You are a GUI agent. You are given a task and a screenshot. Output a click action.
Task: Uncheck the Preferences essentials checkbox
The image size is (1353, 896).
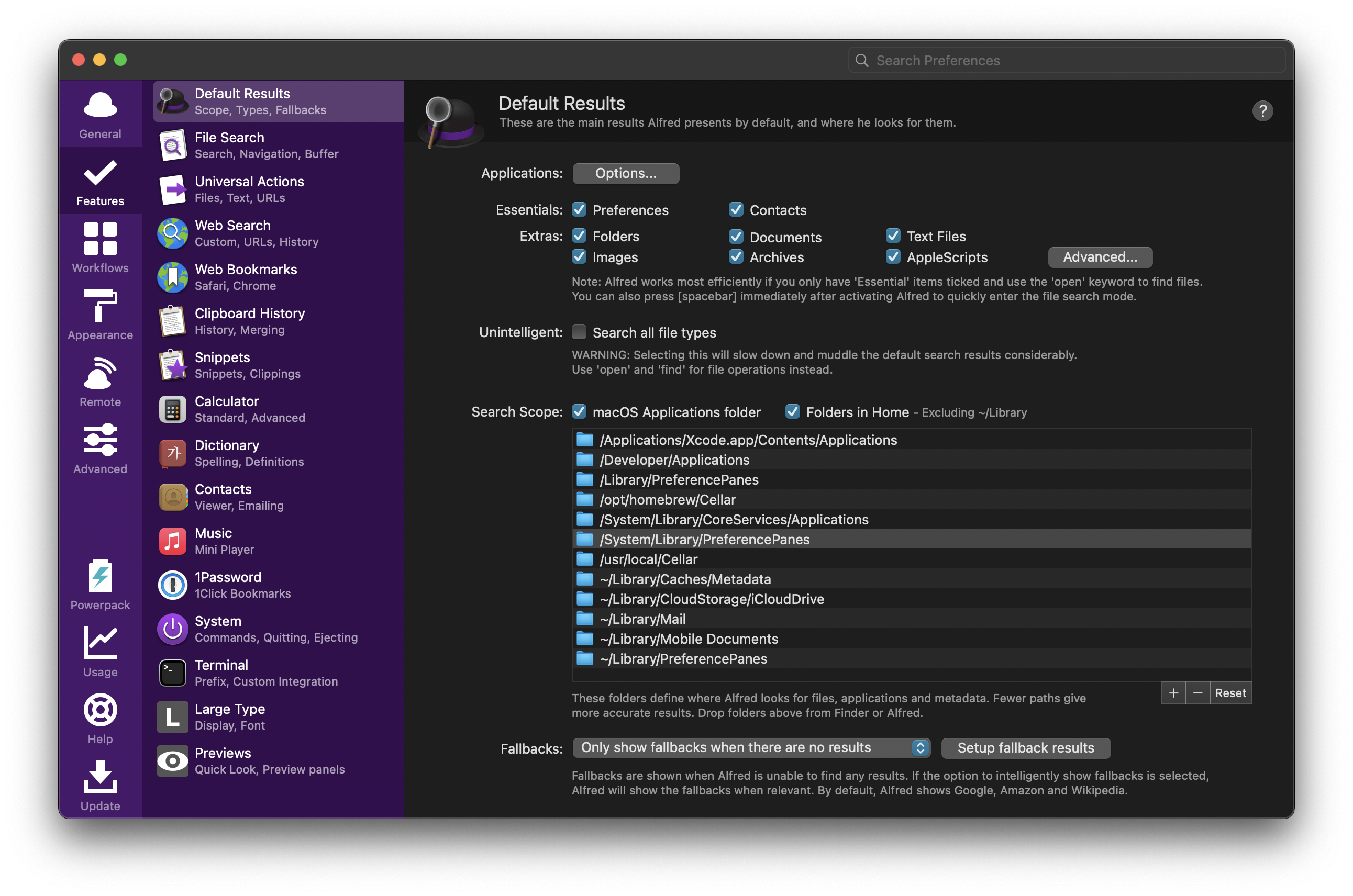(579, 210)
